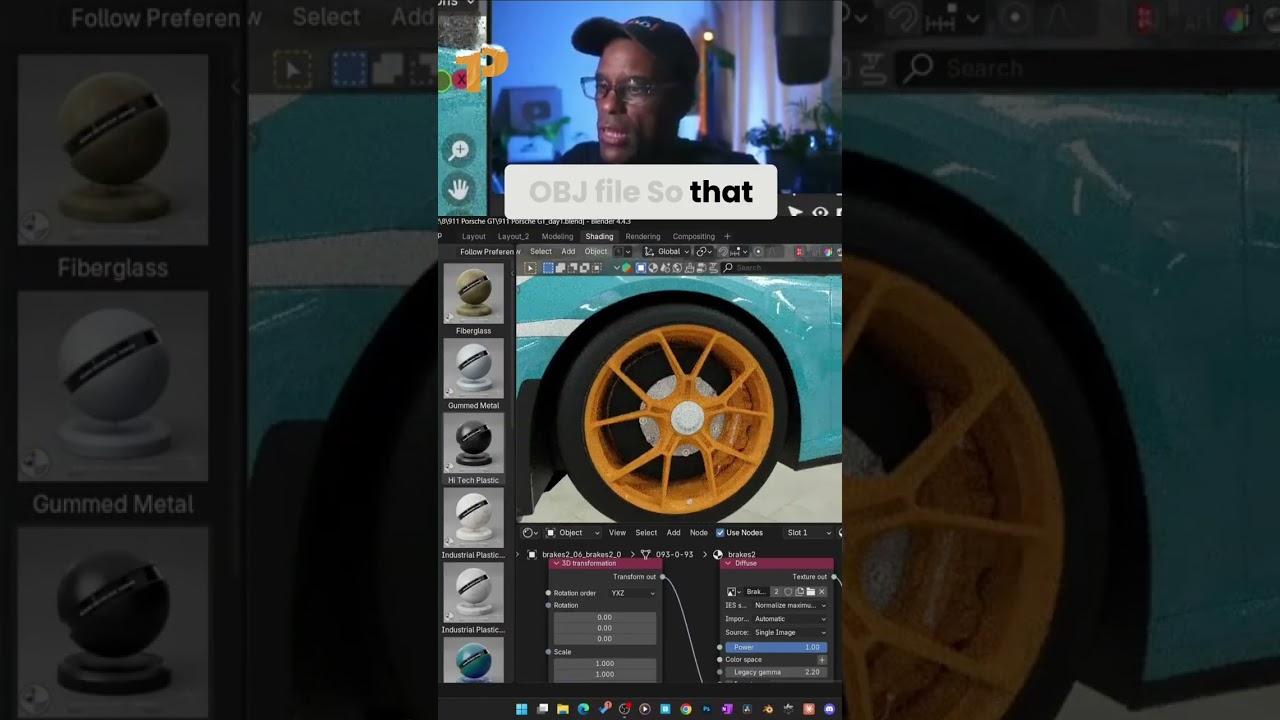Click the 093-0-93 mesh breadcrumb
1280x720 pixels.
[675, 555]
